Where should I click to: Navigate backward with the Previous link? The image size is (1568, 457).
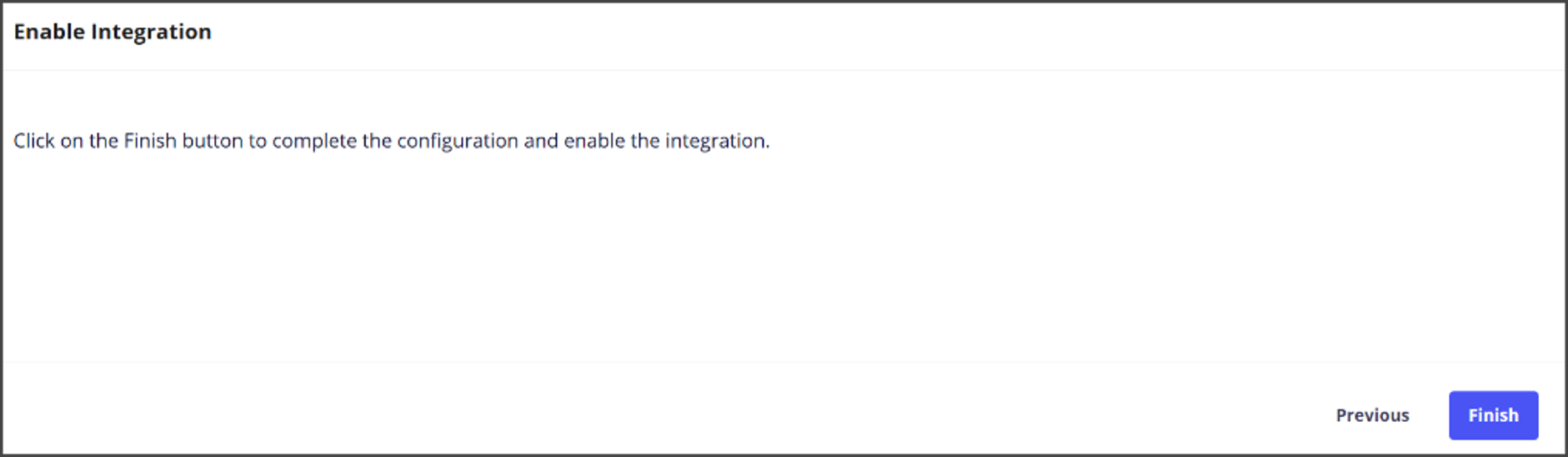click(1372, 415)
